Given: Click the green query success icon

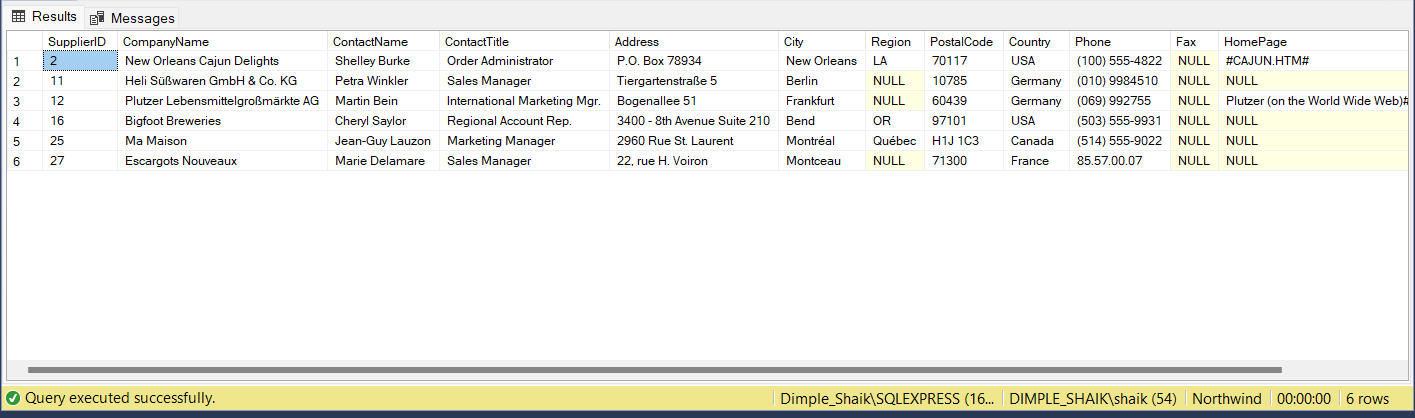Looking at the screenshot, I should pyautogui.click(x=13, y=398).
